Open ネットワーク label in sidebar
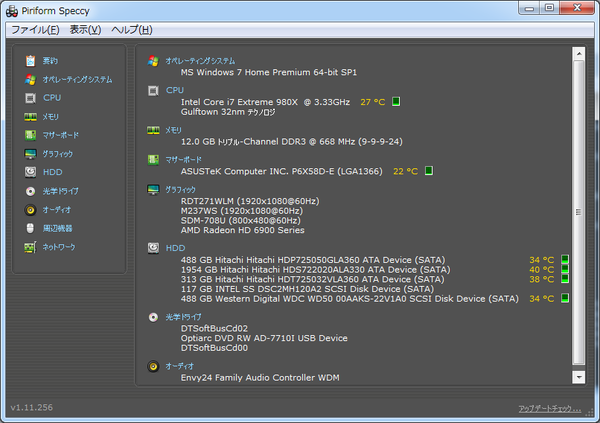600x423 pixels. pyautogui.click(x=59, y=247)
